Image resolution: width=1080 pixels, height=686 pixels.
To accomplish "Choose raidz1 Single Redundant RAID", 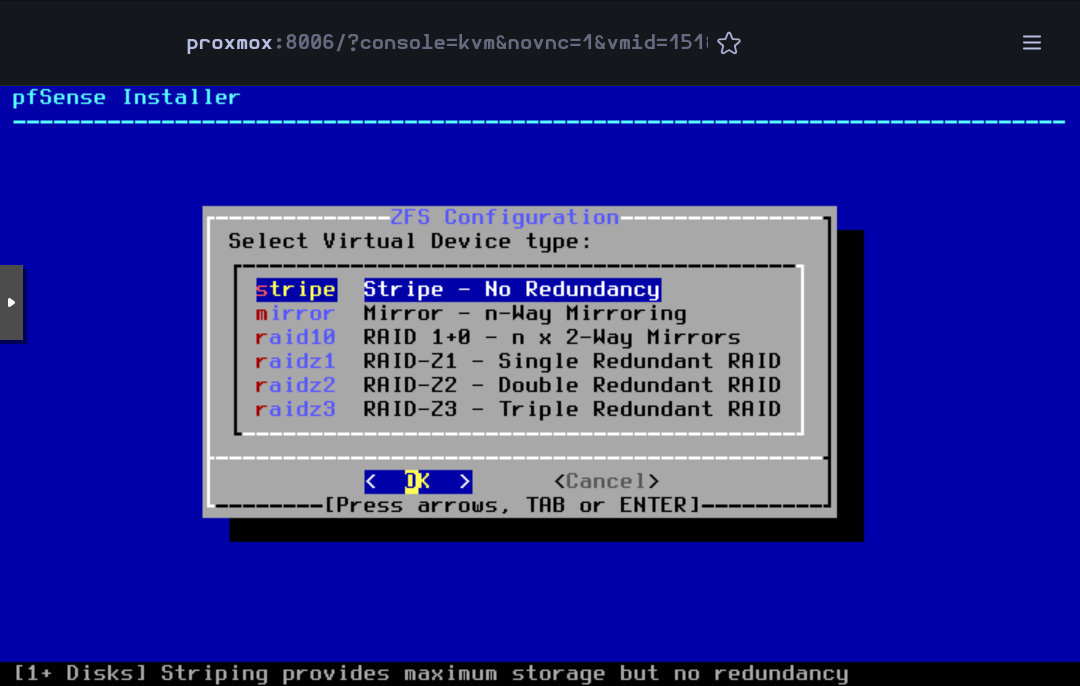I will point(518,361).
